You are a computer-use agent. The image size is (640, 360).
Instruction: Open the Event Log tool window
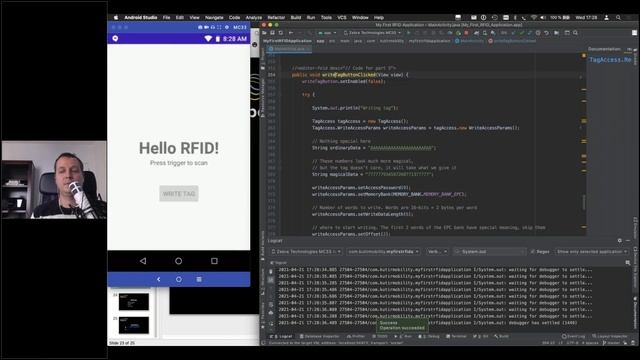pos(573,336)
